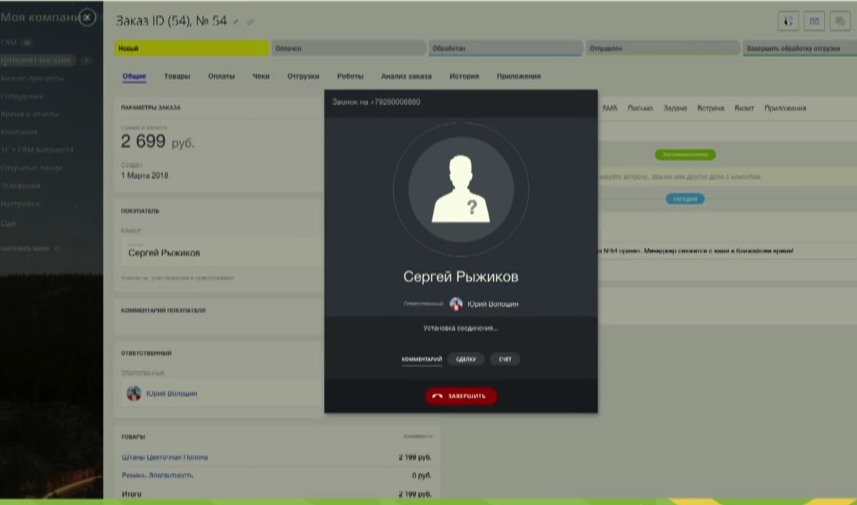Screen dimensions: 857x505
Task: Select Письмо in the timeline actions
Action: point(640,108)
